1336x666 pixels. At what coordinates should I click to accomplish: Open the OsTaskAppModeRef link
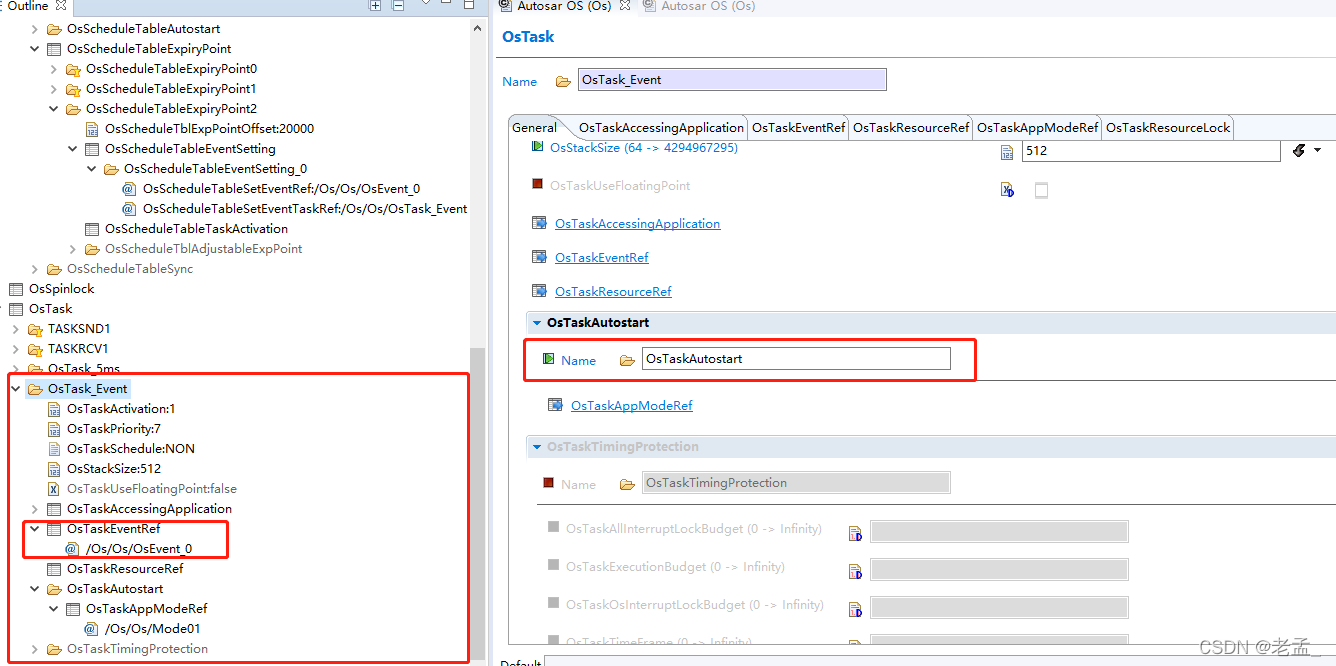click(632, 405)
